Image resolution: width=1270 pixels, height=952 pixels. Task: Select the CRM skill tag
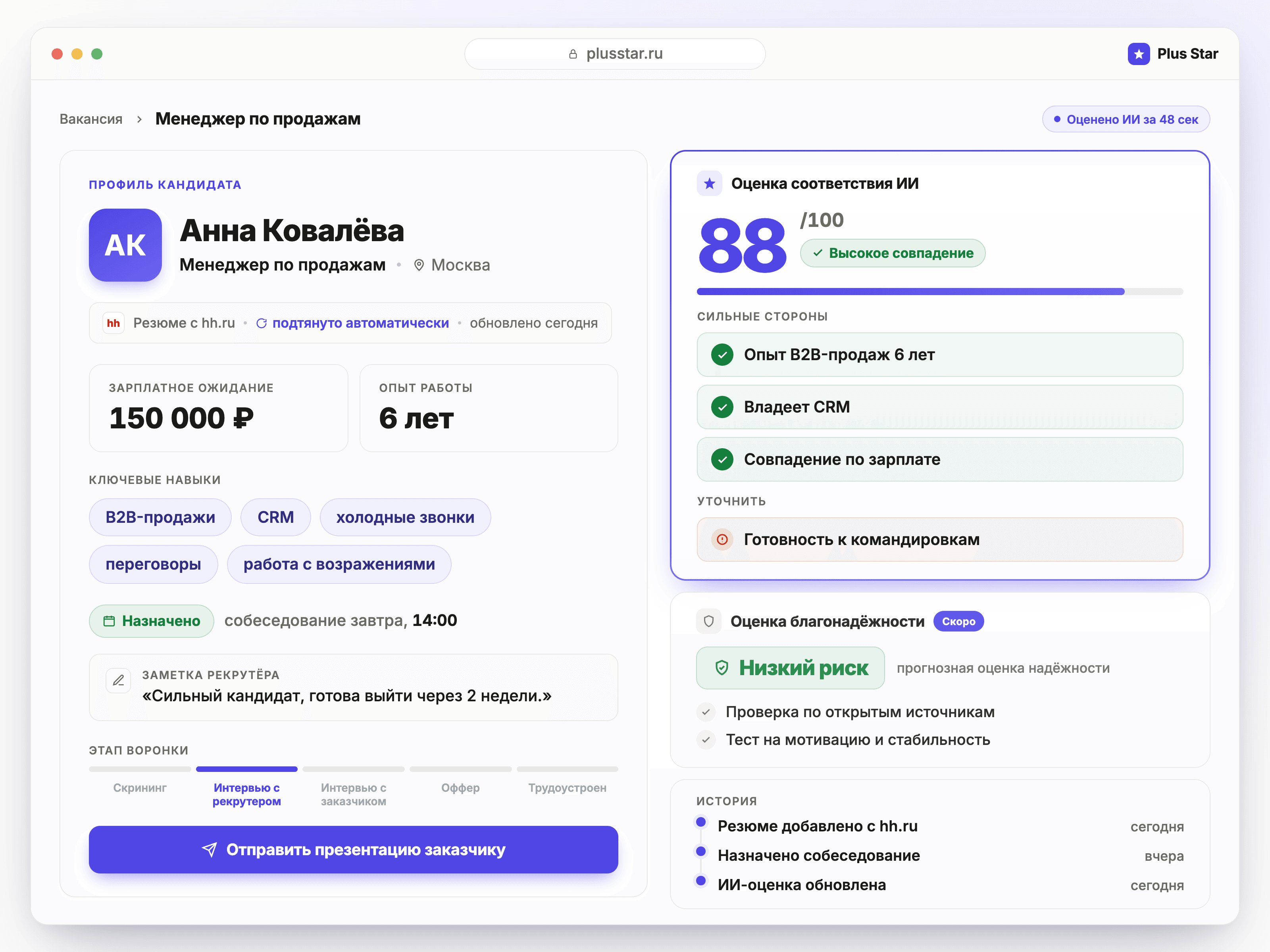coord(275,517)
